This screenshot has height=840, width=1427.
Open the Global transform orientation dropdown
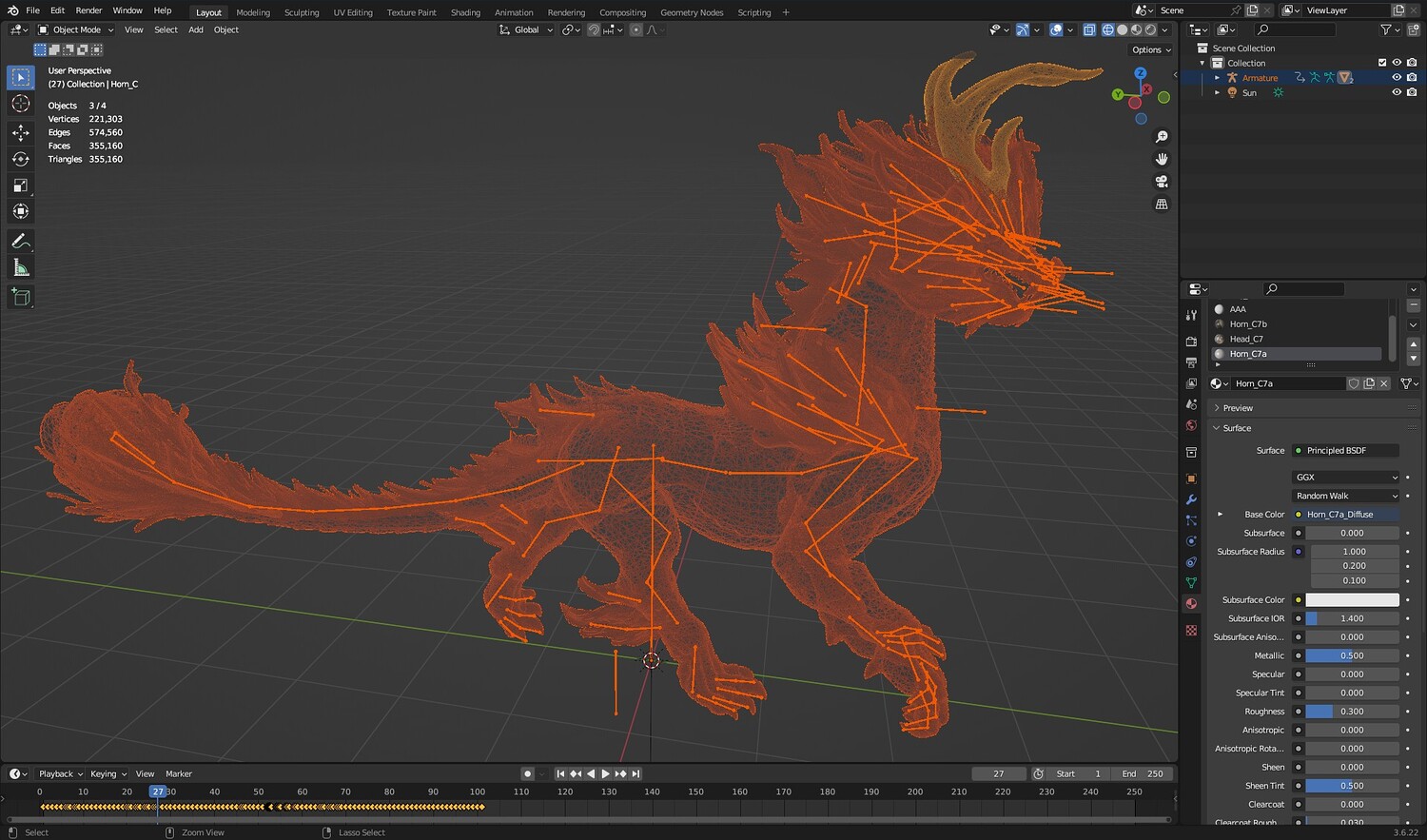(x=526, y=29)
